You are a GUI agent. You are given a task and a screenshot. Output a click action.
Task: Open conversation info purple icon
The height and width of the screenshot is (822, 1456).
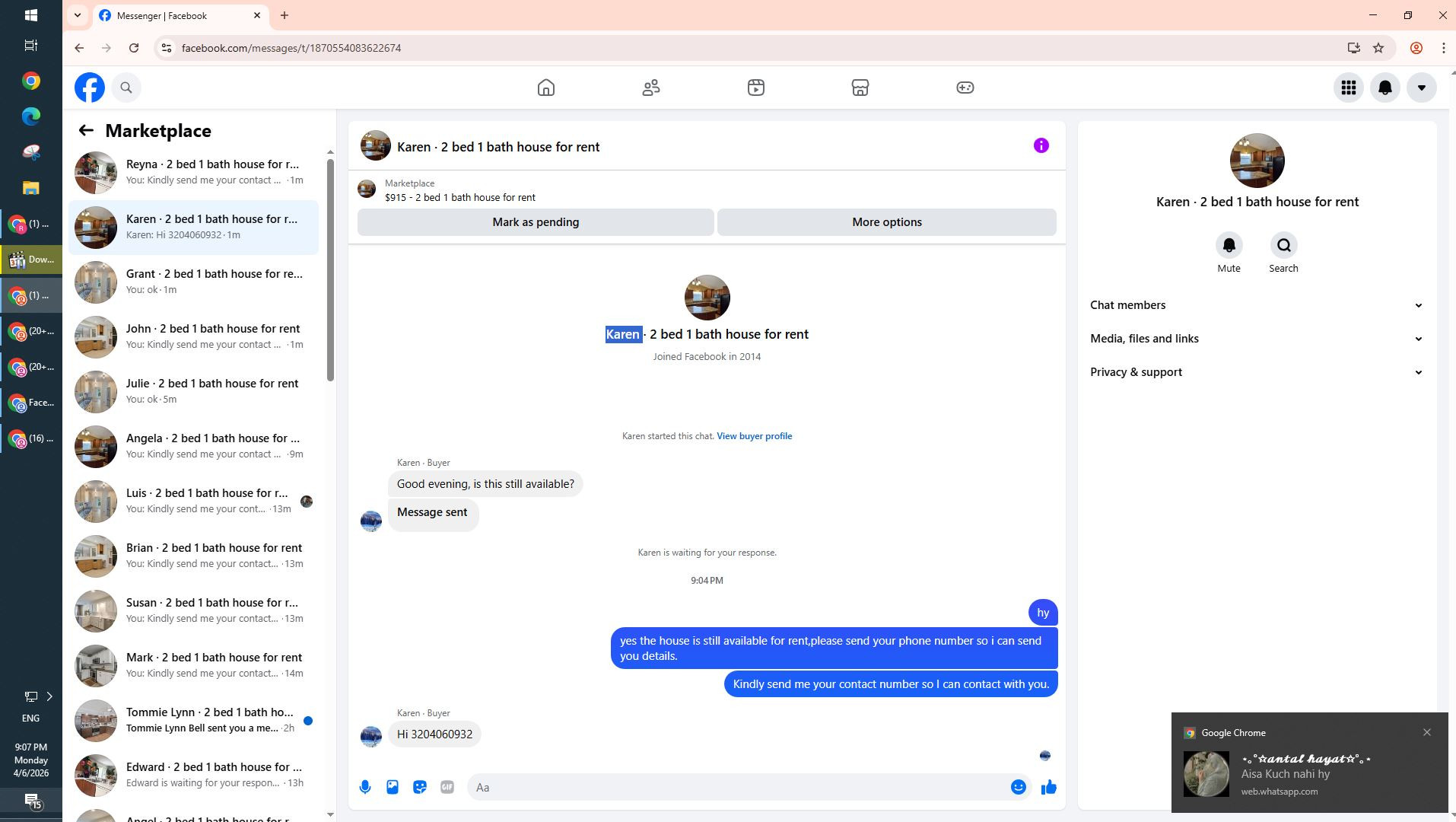[x=1041, y=145]
